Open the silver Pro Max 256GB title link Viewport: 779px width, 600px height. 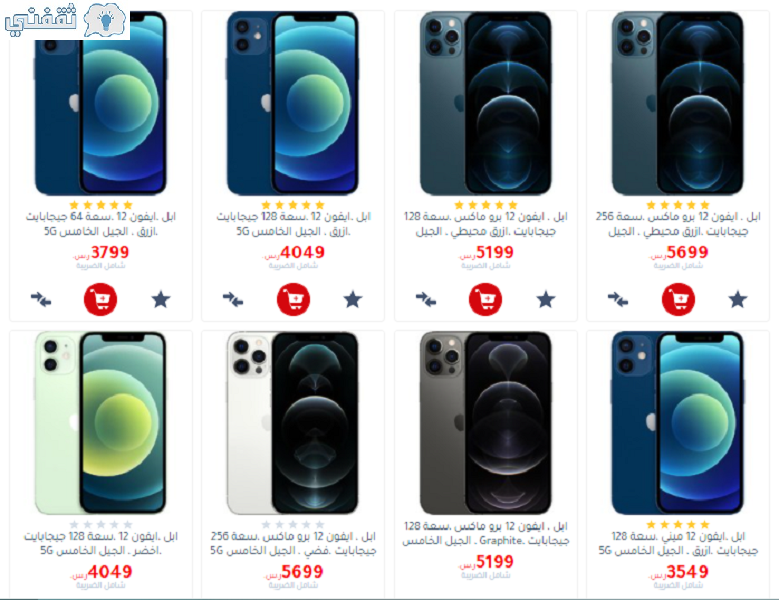(293, 543)
